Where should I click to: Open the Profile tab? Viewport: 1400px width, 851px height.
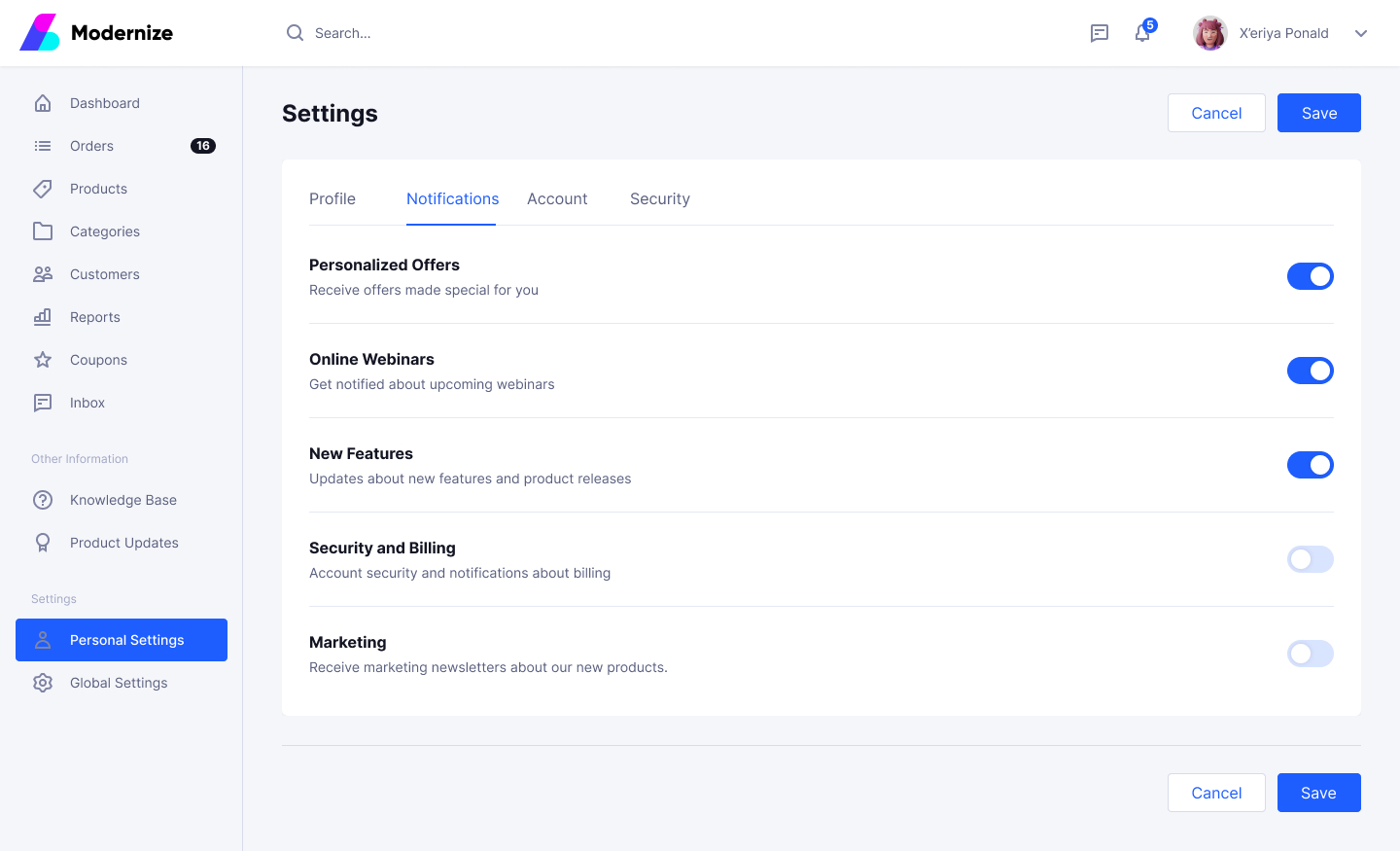(x=332, y=198)
